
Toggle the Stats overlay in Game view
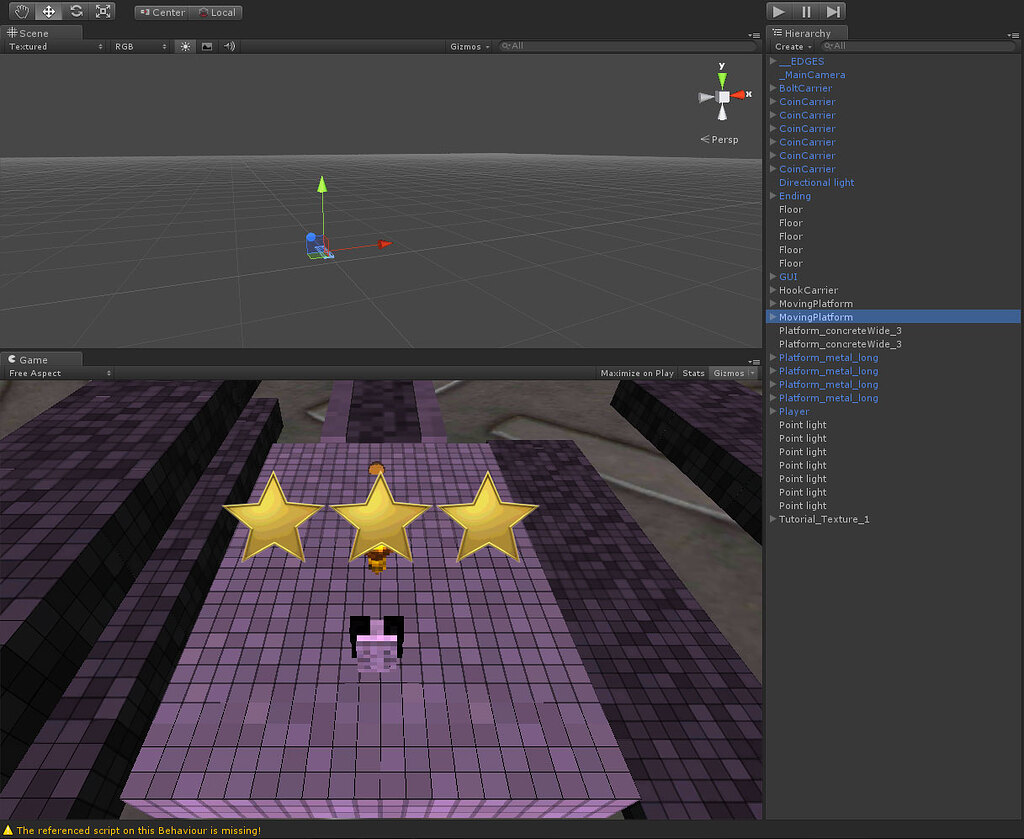coord(693,372)
